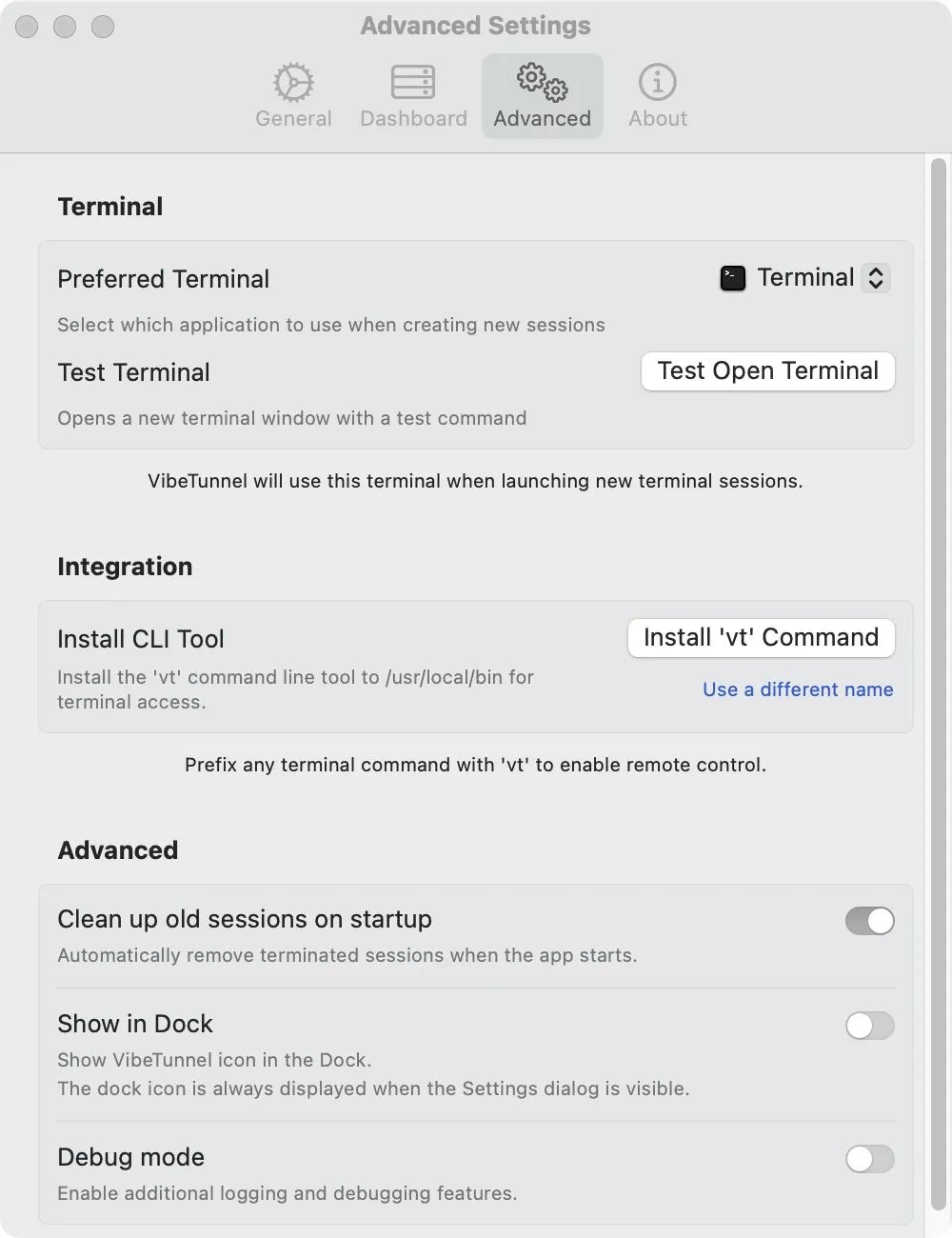Image resolution: width=952 pixels, height=1238 pixels.
Task: Expand the Preferred Terminal chevron selector
Action: (876, 278)
